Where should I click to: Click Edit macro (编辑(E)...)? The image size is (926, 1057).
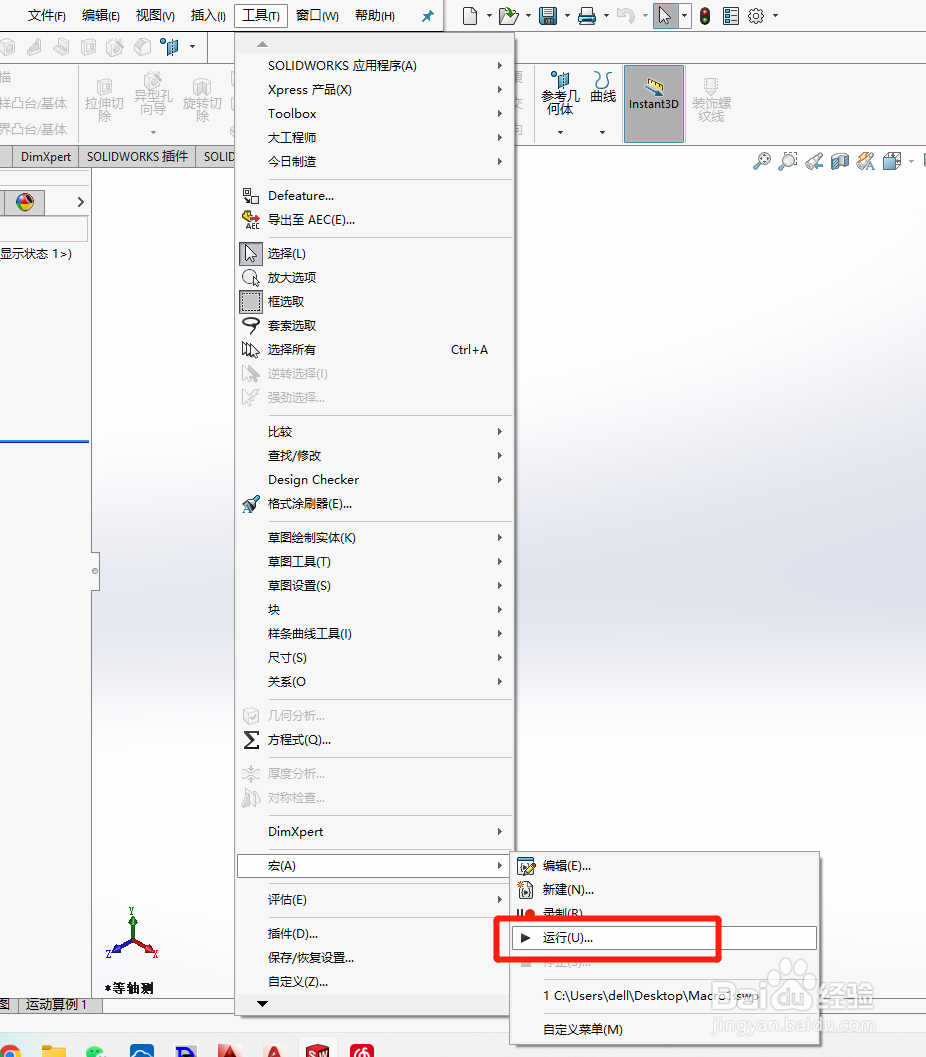point(664,866)
